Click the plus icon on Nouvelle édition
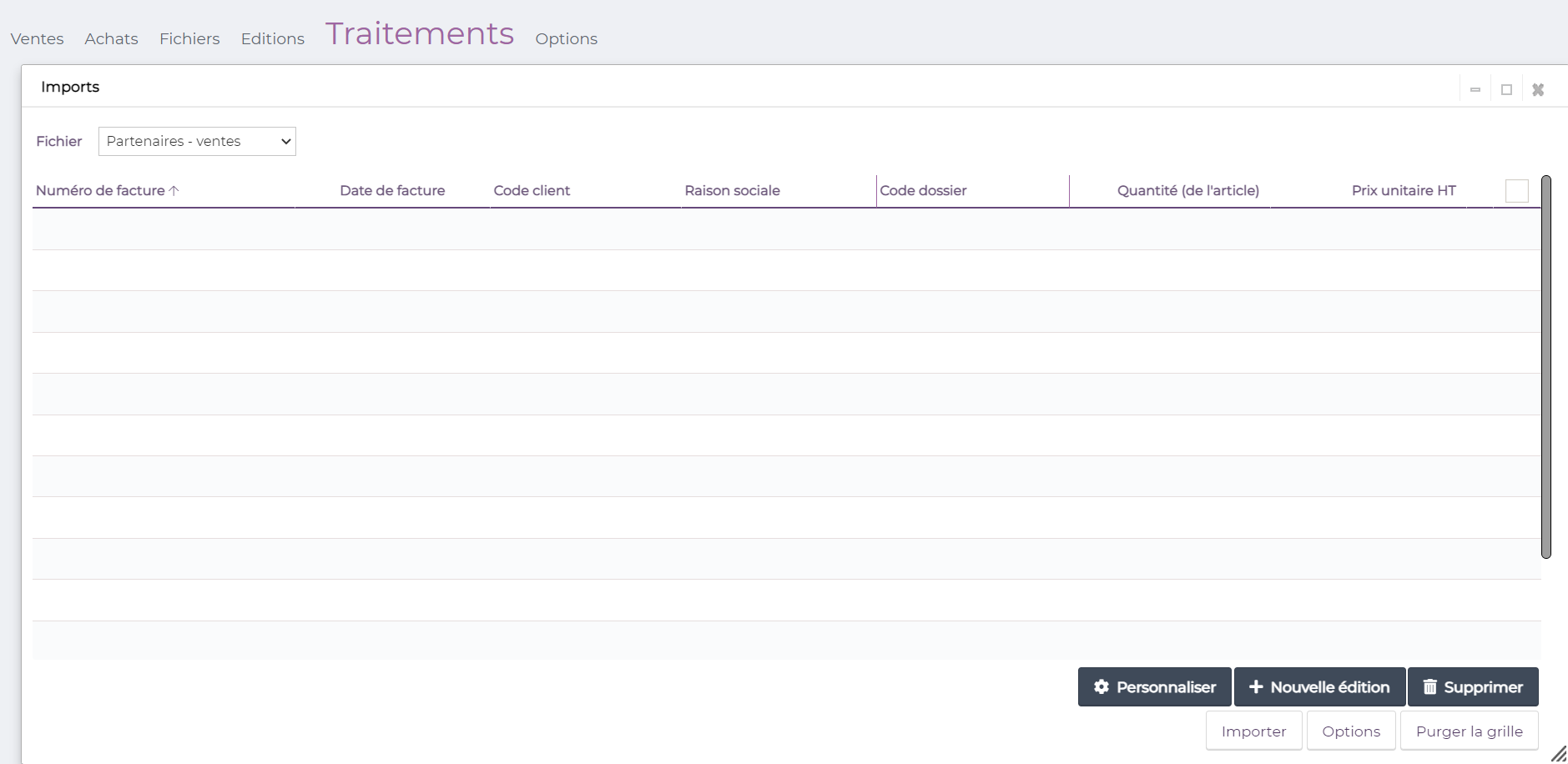Image resolution: width=1568 pixels, height=764 pixels. point(1256,686)
